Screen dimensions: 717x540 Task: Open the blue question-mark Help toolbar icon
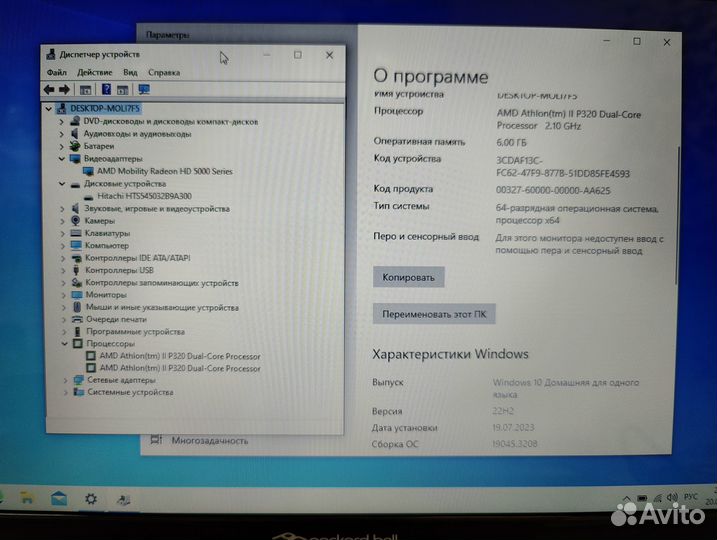tap(106, 90)
